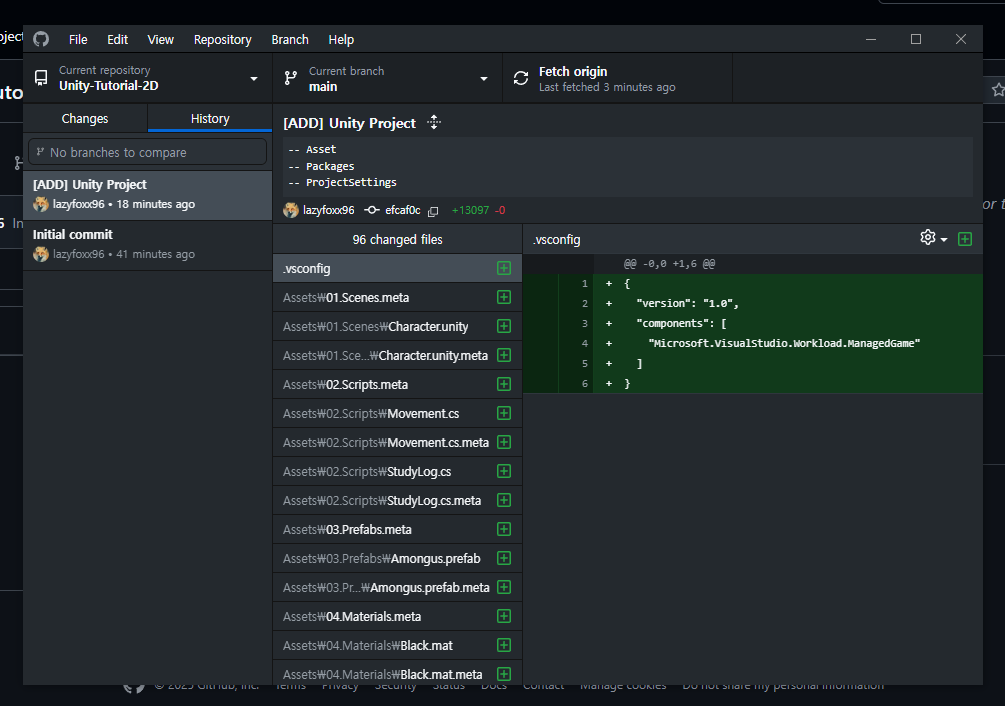The height and width of the screenshot is (706, 1005).
Task: Maximize the GitHub Desktop window
Action: pos(916,39)
